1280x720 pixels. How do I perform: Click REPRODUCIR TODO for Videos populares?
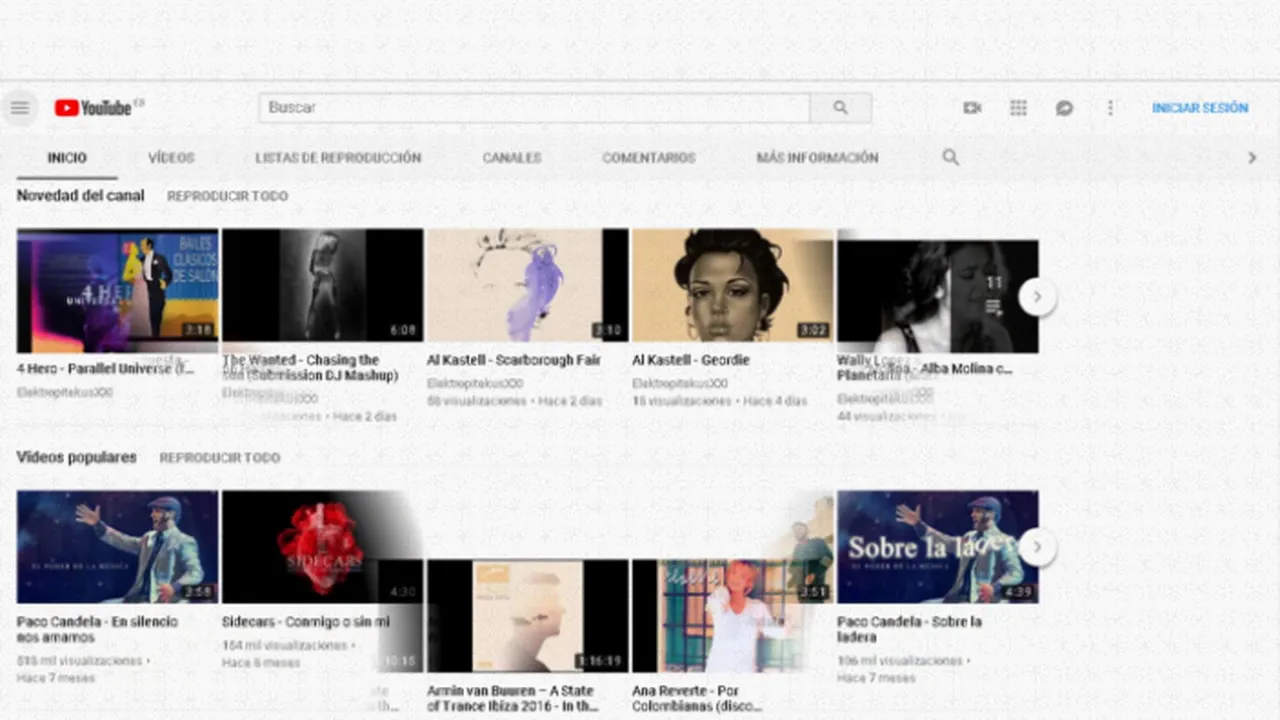pos(220,457)
